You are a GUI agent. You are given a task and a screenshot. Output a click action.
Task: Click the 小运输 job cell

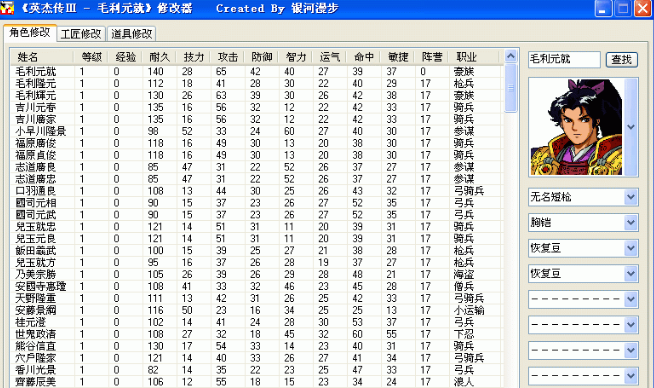coord(469,310)
